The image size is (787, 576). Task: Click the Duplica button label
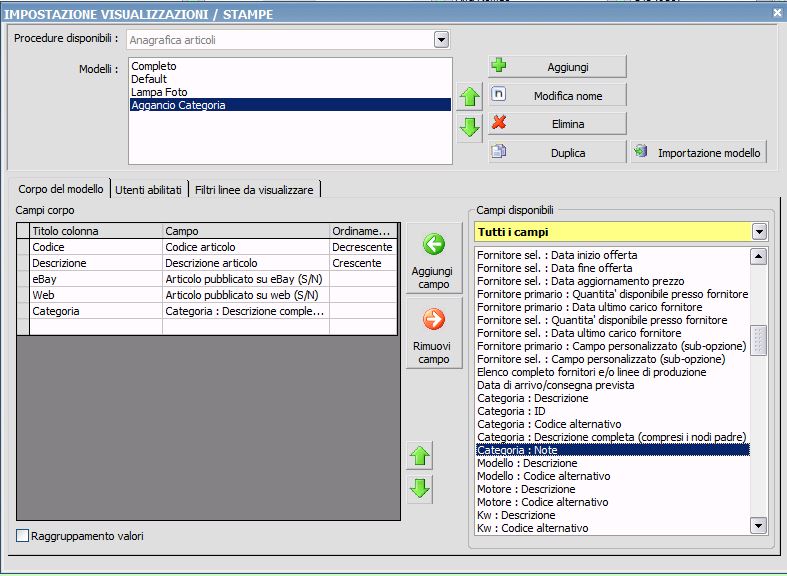coord(568,153)
